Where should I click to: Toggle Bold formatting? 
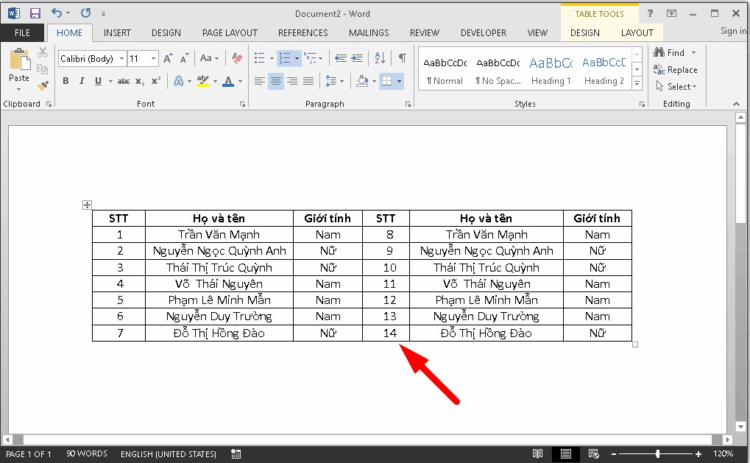(x=66, y=81)
